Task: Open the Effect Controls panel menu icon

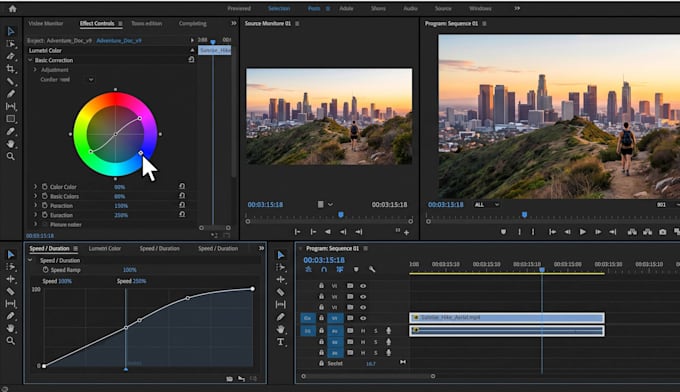Action: tap(121, 23)
